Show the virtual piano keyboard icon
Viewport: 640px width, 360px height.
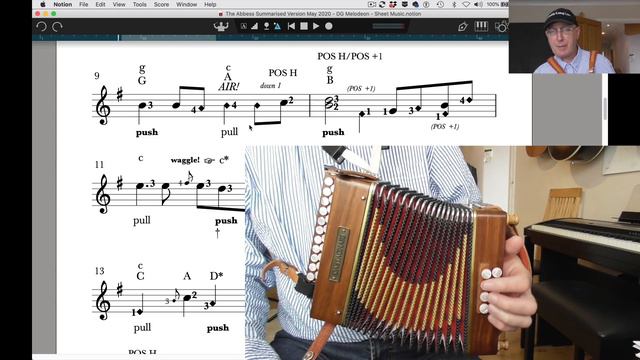(x=481, y=26)
